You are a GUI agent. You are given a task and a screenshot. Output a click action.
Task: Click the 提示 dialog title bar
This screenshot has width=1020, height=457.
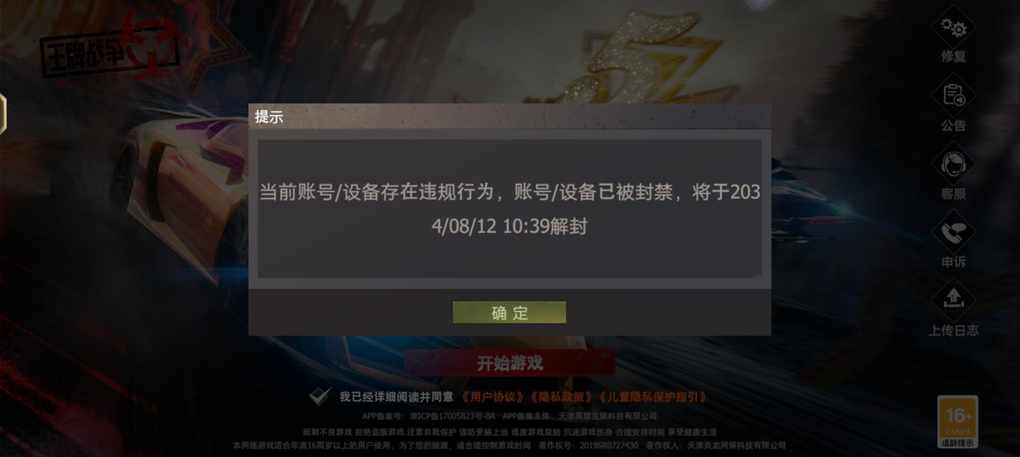[x=509, y=117]
